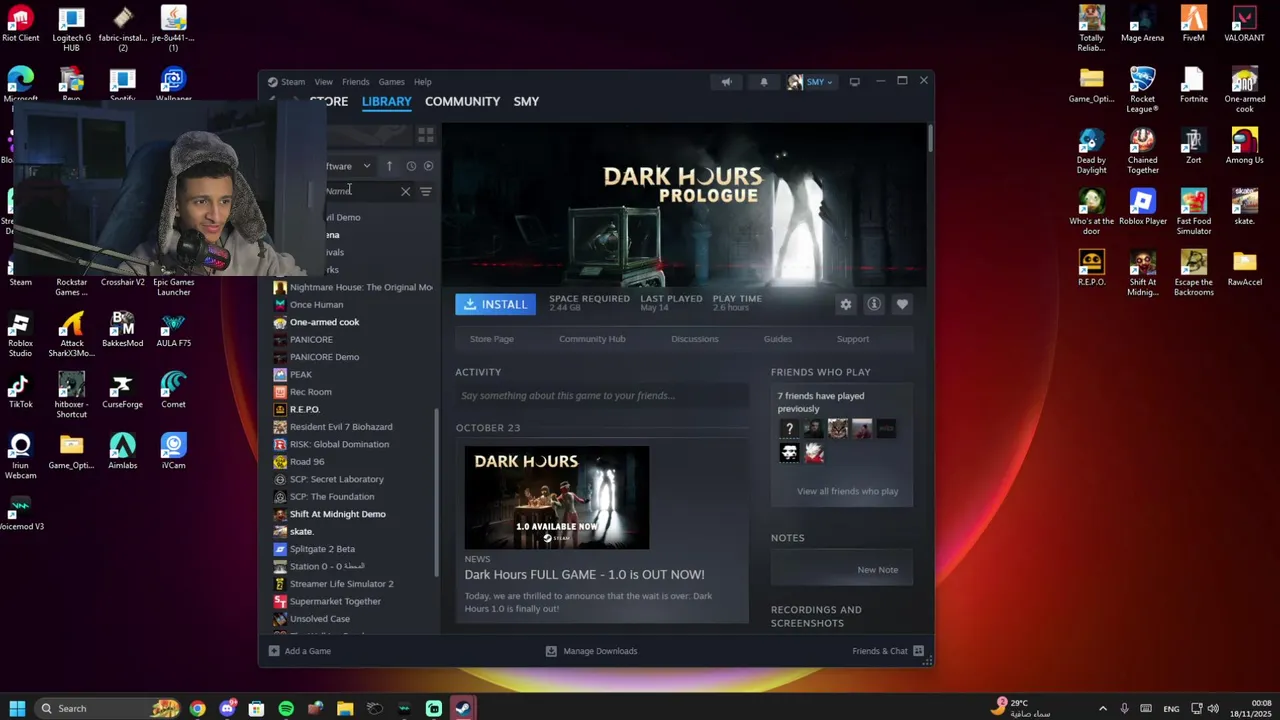Show game info icon beside gear
Image resolution: width=1280 pixels, height=720 pixels.
874,304
